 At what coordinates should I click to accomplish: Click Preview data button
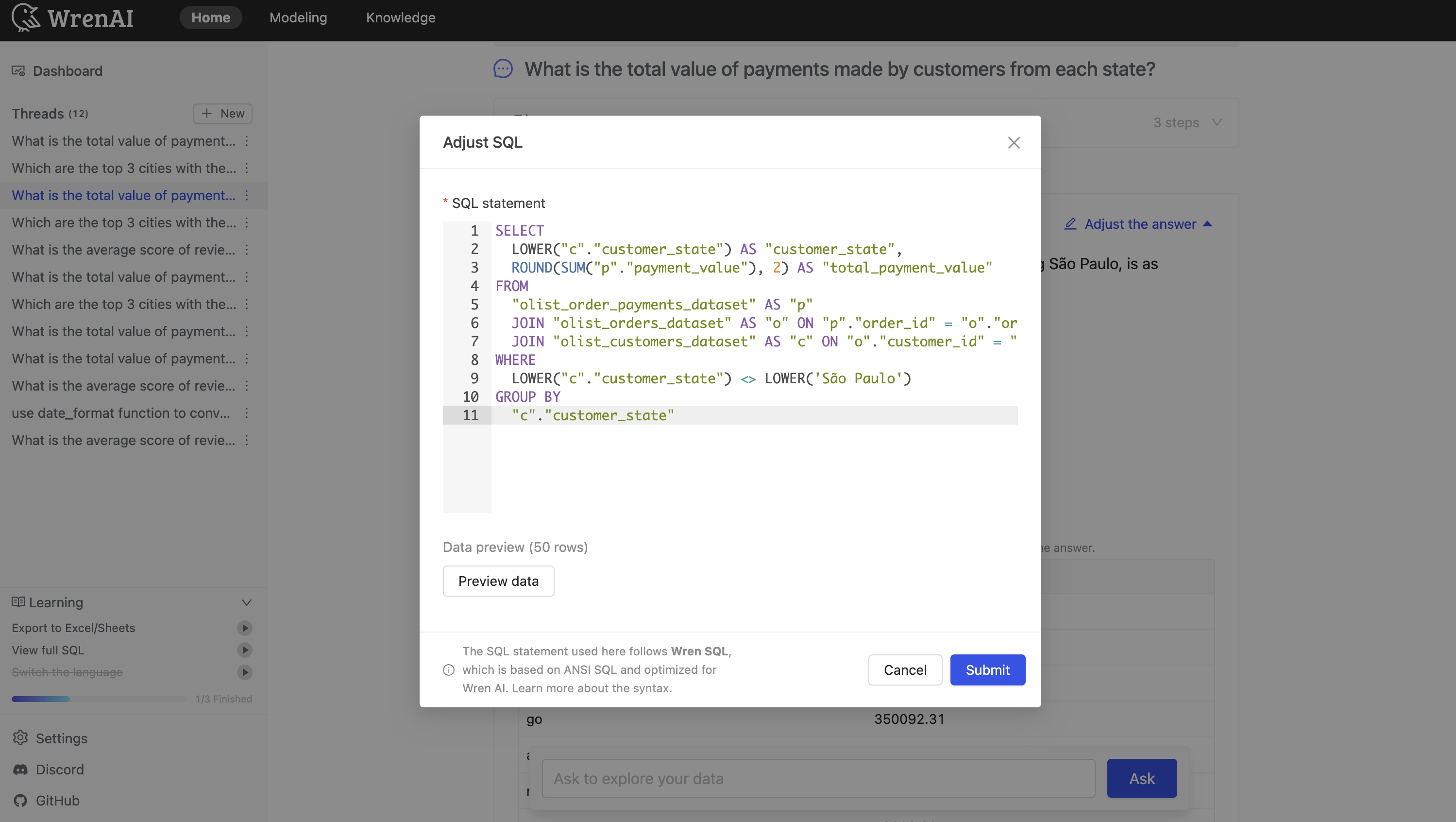(x=498, y=581)
